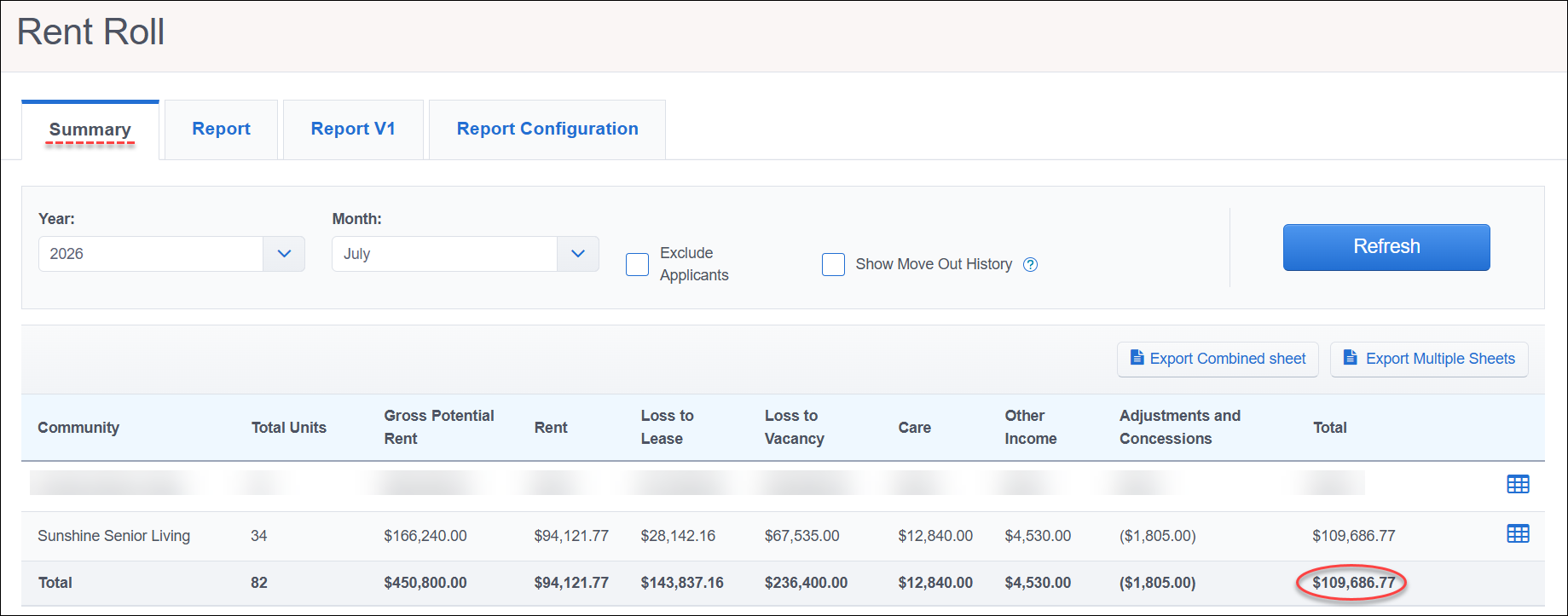Click the Year field showing 2026
This screenshot has width=1568, height=616.
click(151, 254)
